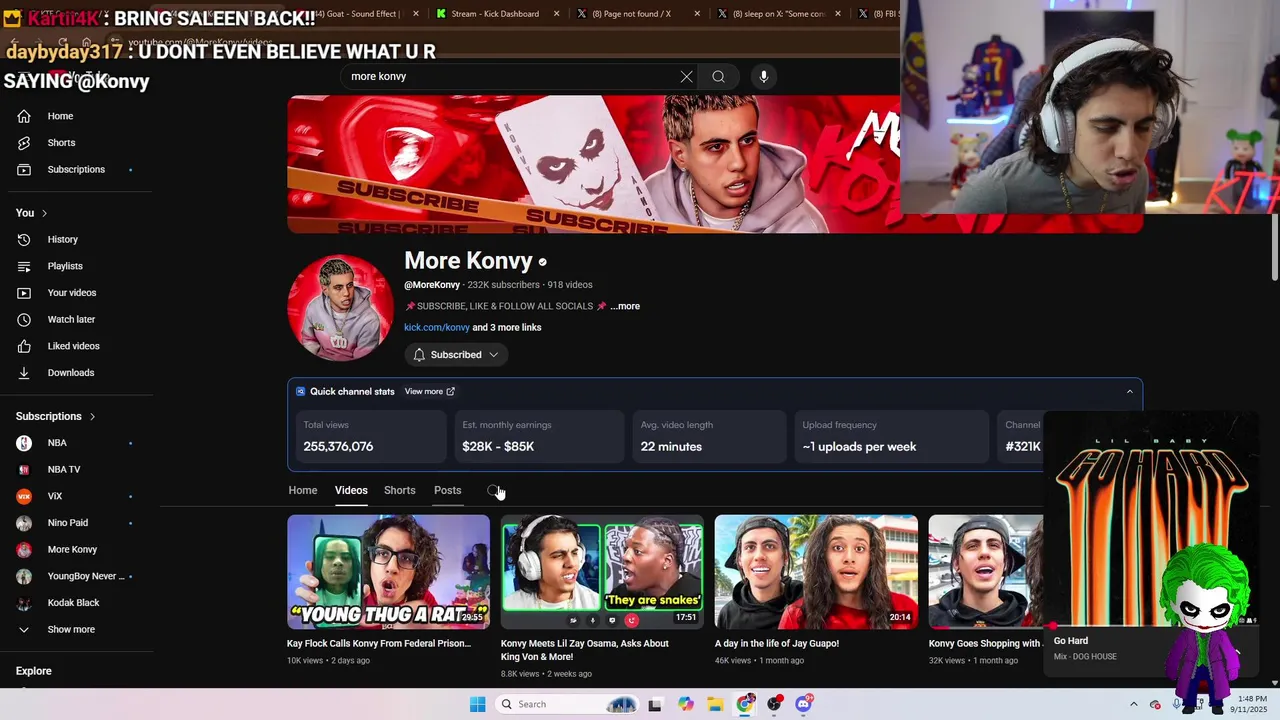Open the ViX subscription channel

pos(55,496)
